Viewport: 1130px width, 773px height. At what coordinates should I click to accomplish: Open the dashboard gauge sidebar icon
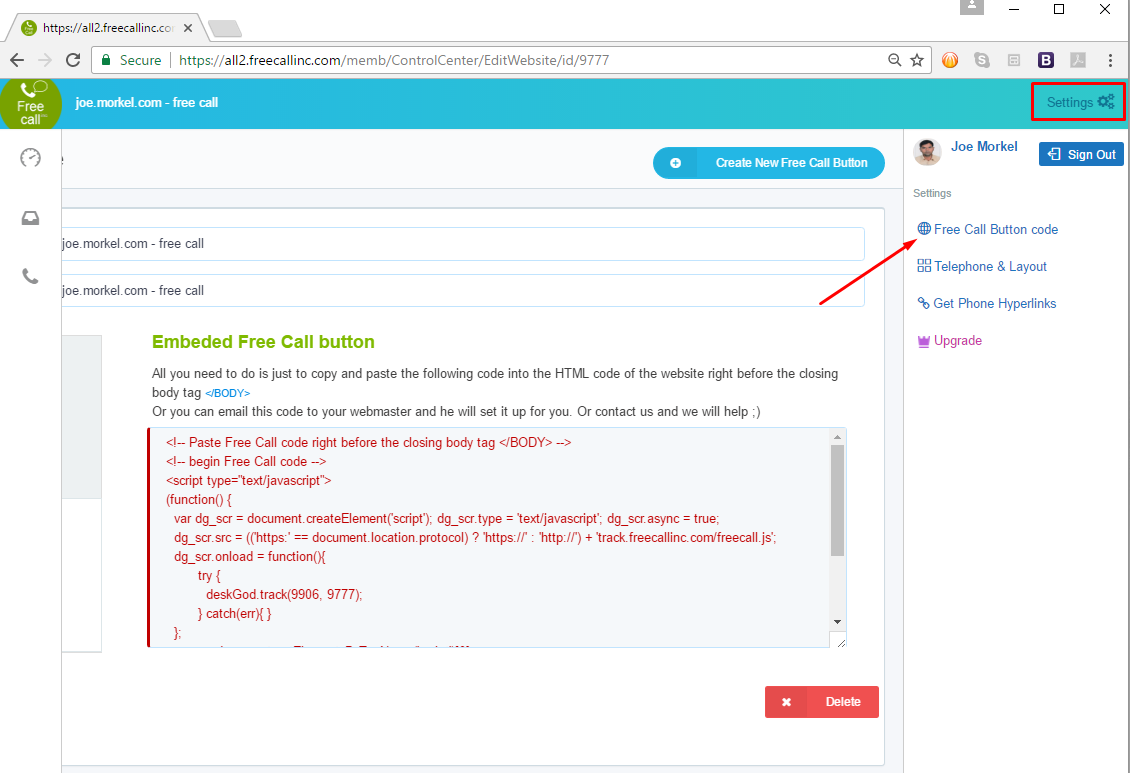(30, 157)
